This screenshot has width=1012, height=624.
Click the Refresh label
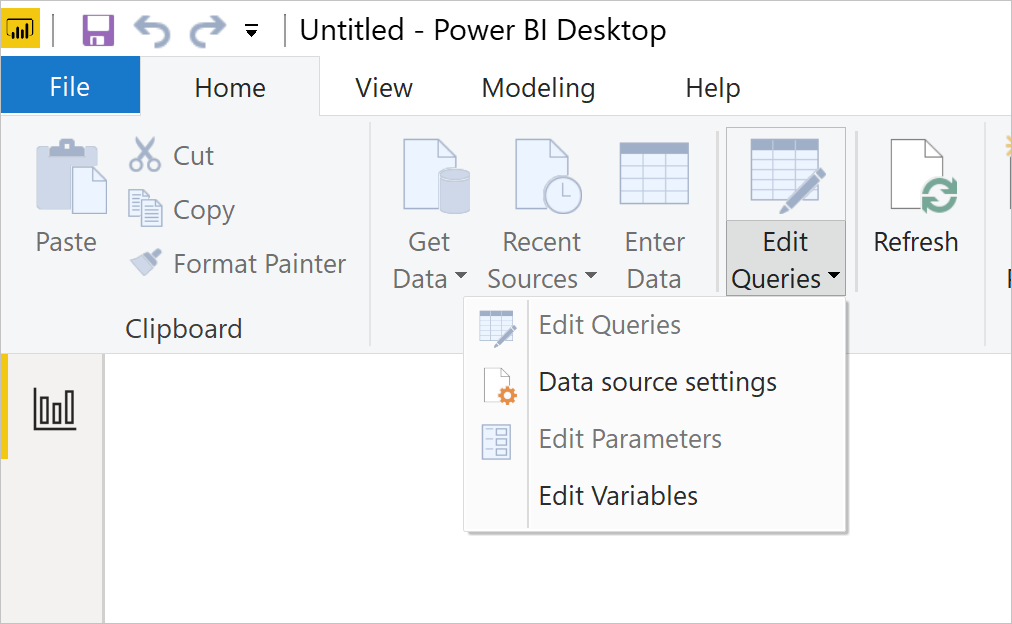pyautogui.click(x=916, y=243)
